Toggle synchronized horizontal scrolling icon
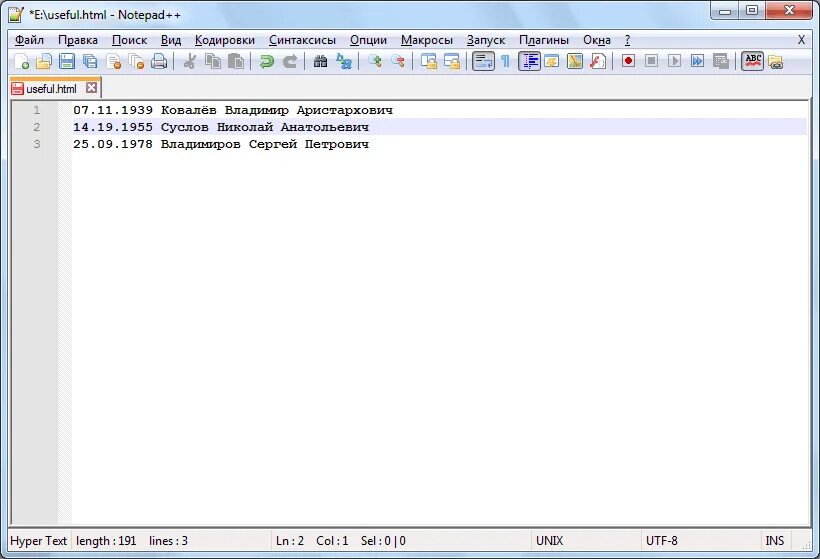Screen dimensions: 820x559 [451, 61]
